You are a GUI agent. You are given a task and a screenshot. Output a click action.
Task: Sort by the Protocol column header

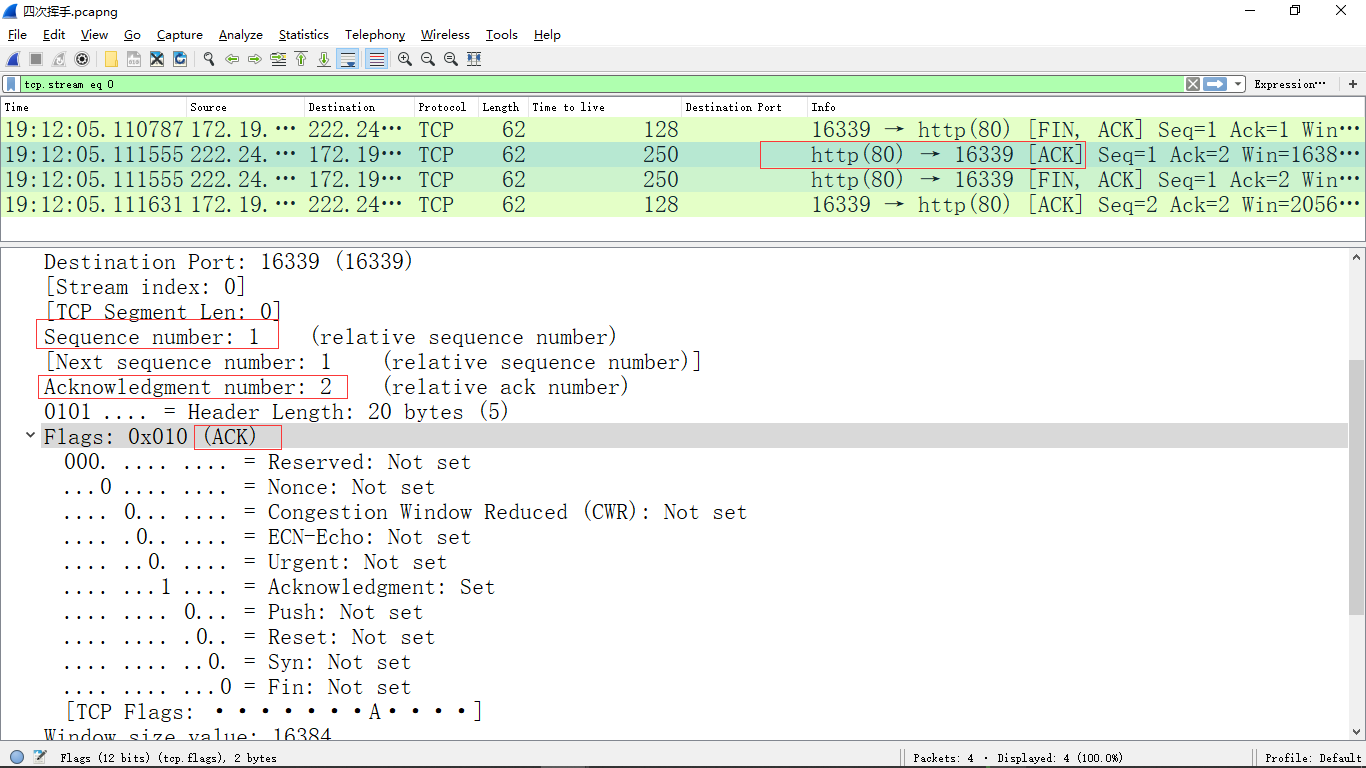447,107
